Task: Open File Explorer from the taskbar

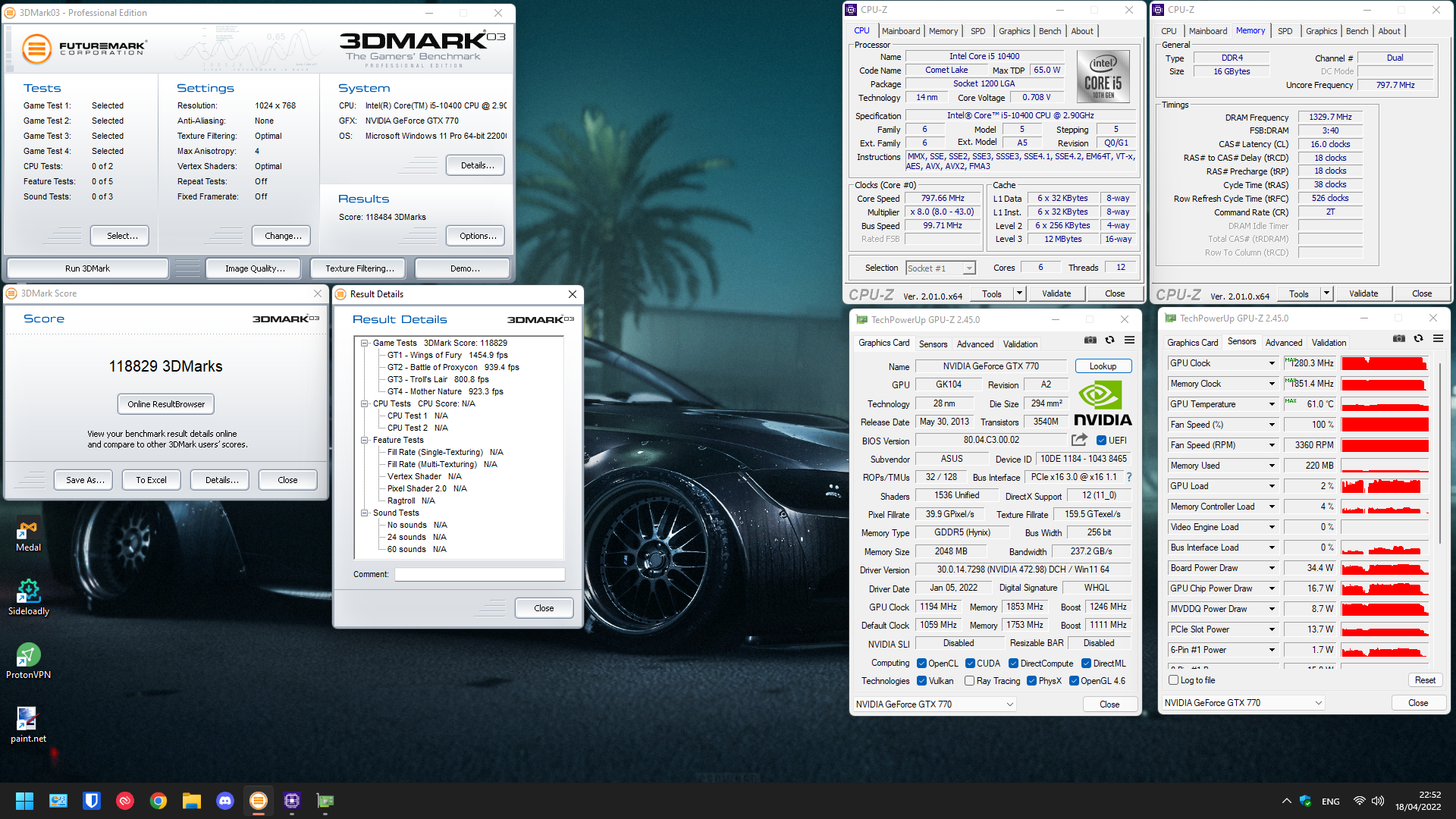Action: (x=192, y=801)
